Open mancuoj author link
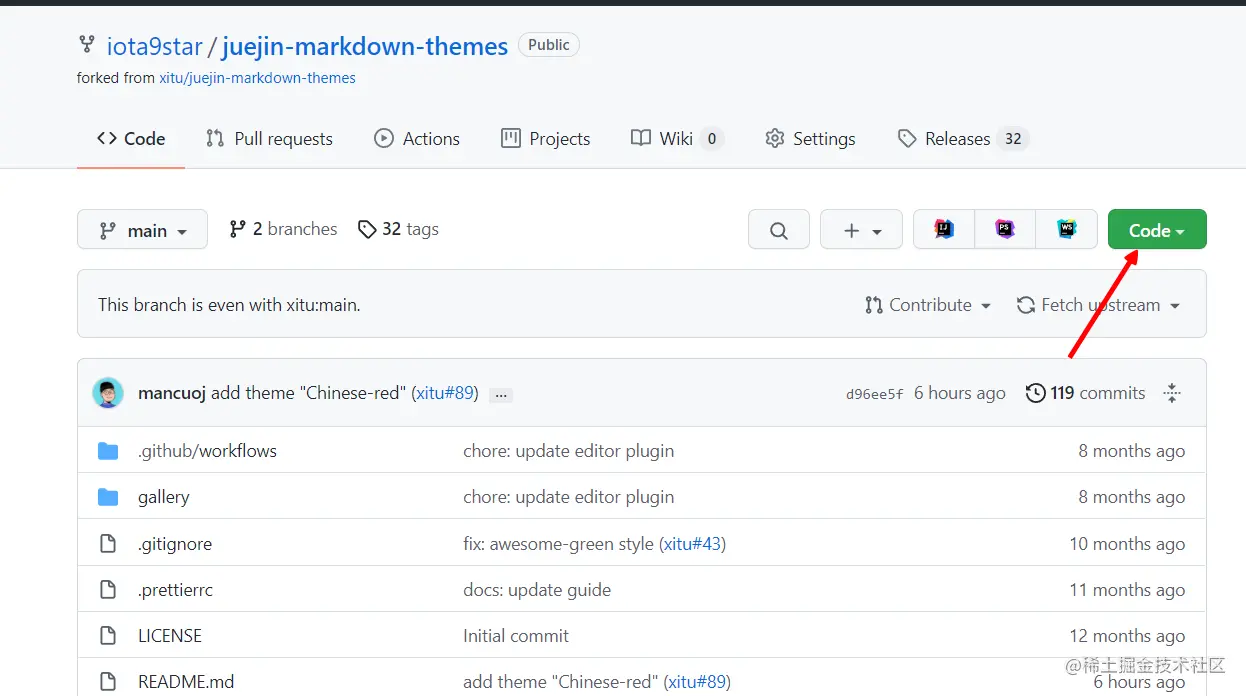Screen dimensions: 1246x696 [x=172, y=393]
